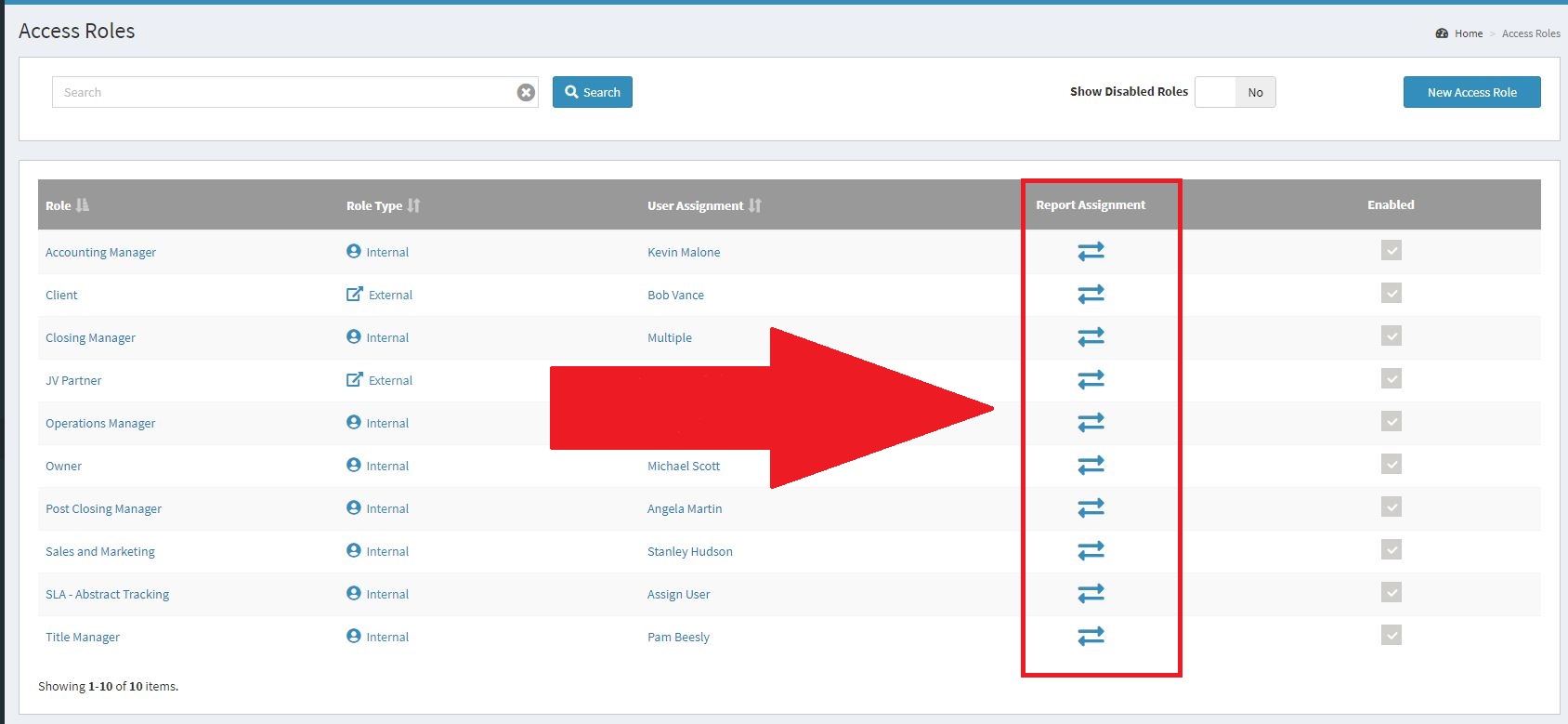Open report assignment for Title Manager

point(1091,637)
